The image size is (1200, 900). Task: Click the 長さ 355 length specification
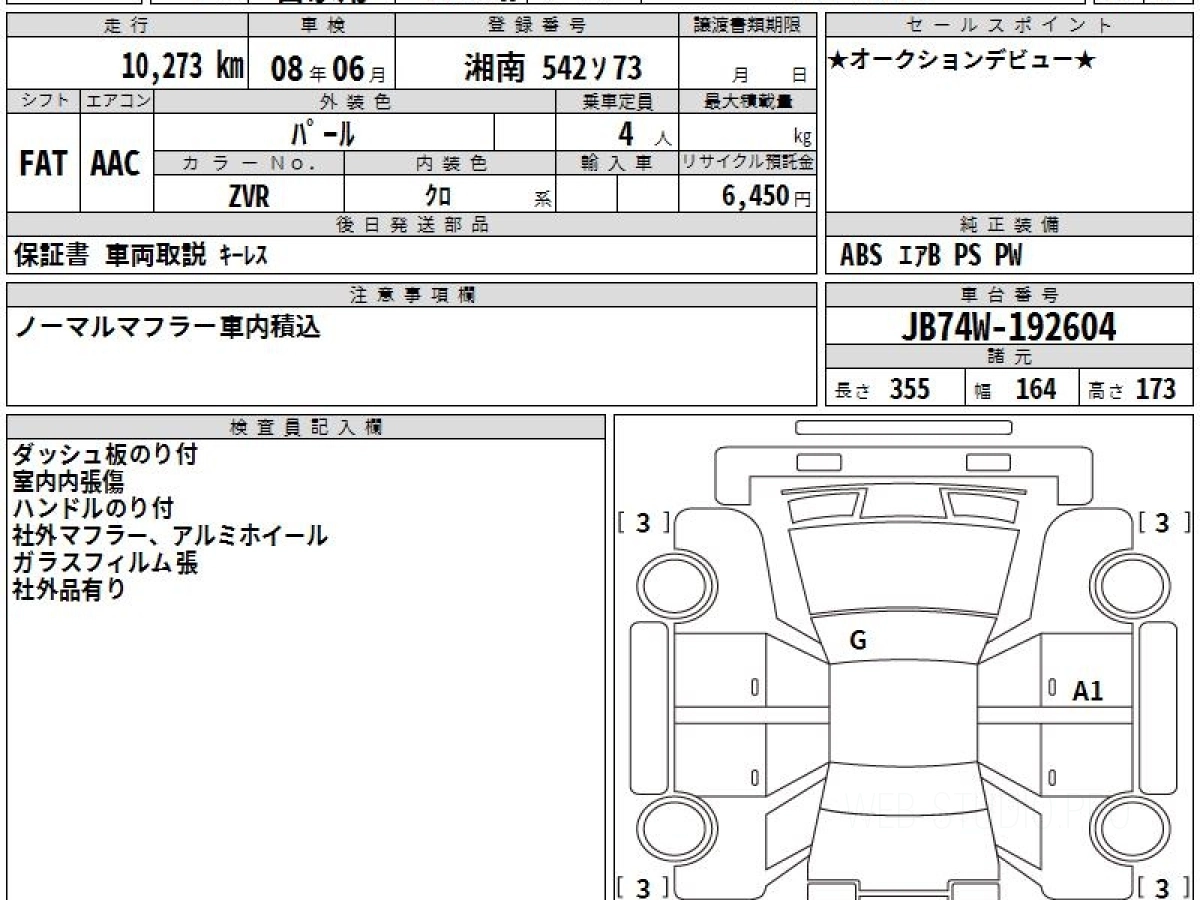tap(883, 390)
